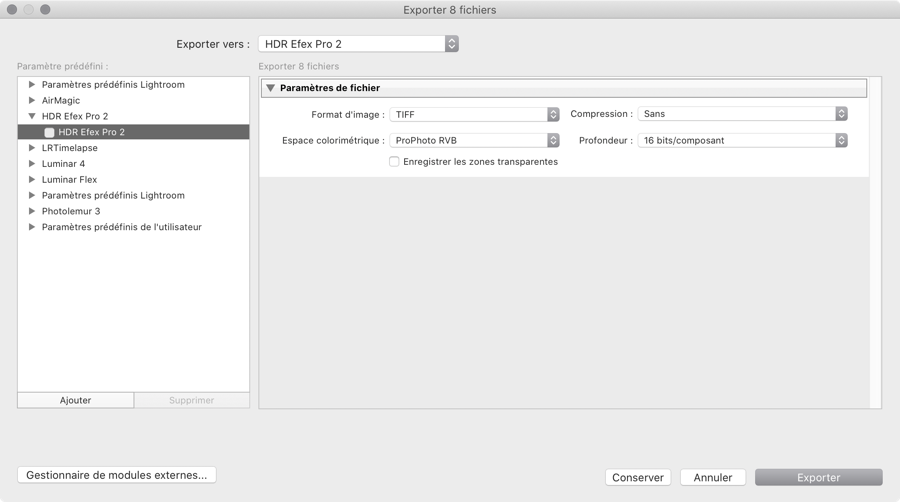
Task: Open Profondeur 16 bits/composant dropdown
Action: 742,140
